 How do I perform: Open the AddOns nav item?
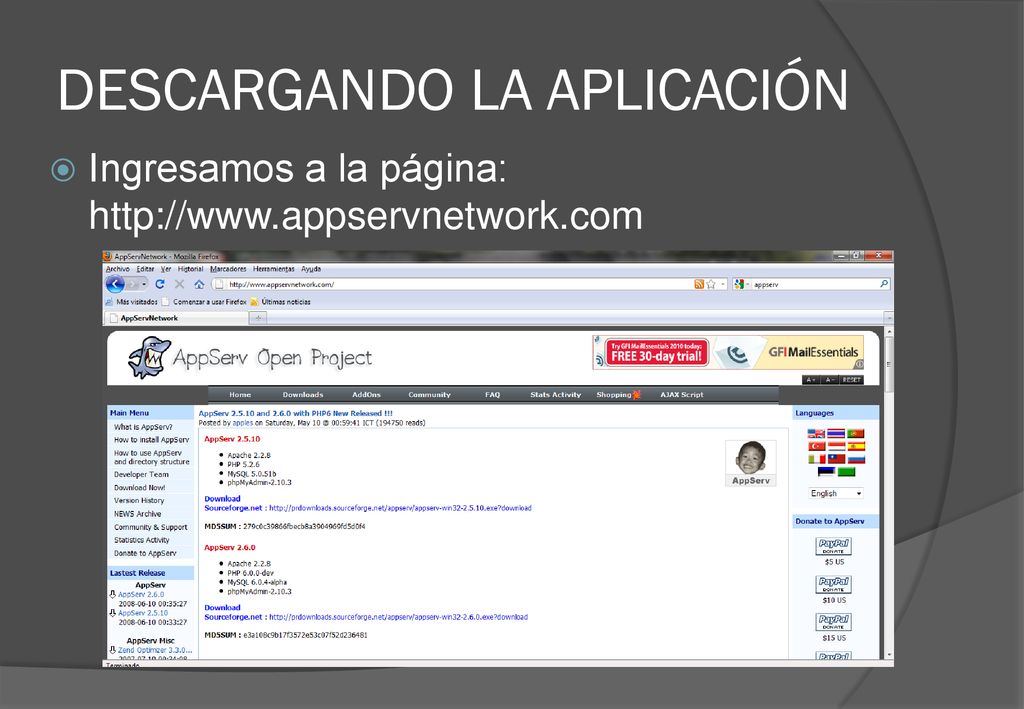(x=366, y=394)
